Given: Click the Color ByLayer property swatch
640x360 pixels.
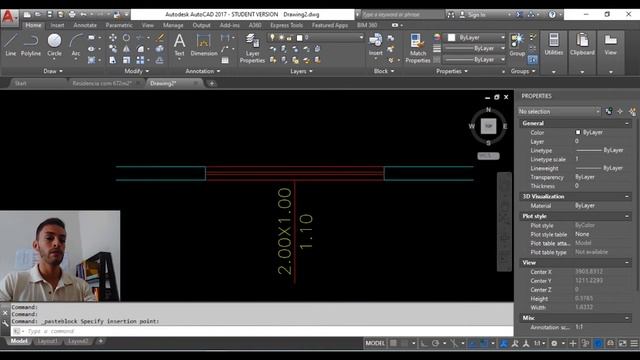Looking at the screenshot, I should pyautogui.click(x=578, y=133).
